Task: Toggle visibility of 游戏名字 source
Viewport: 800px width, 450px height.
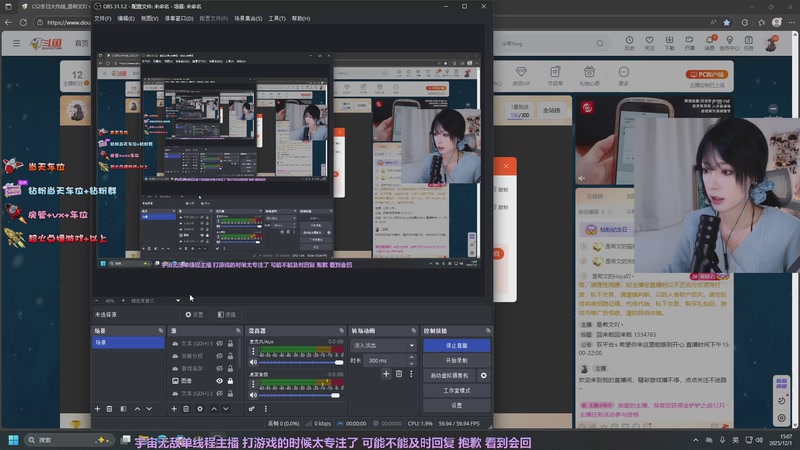Action: (219, 368)
